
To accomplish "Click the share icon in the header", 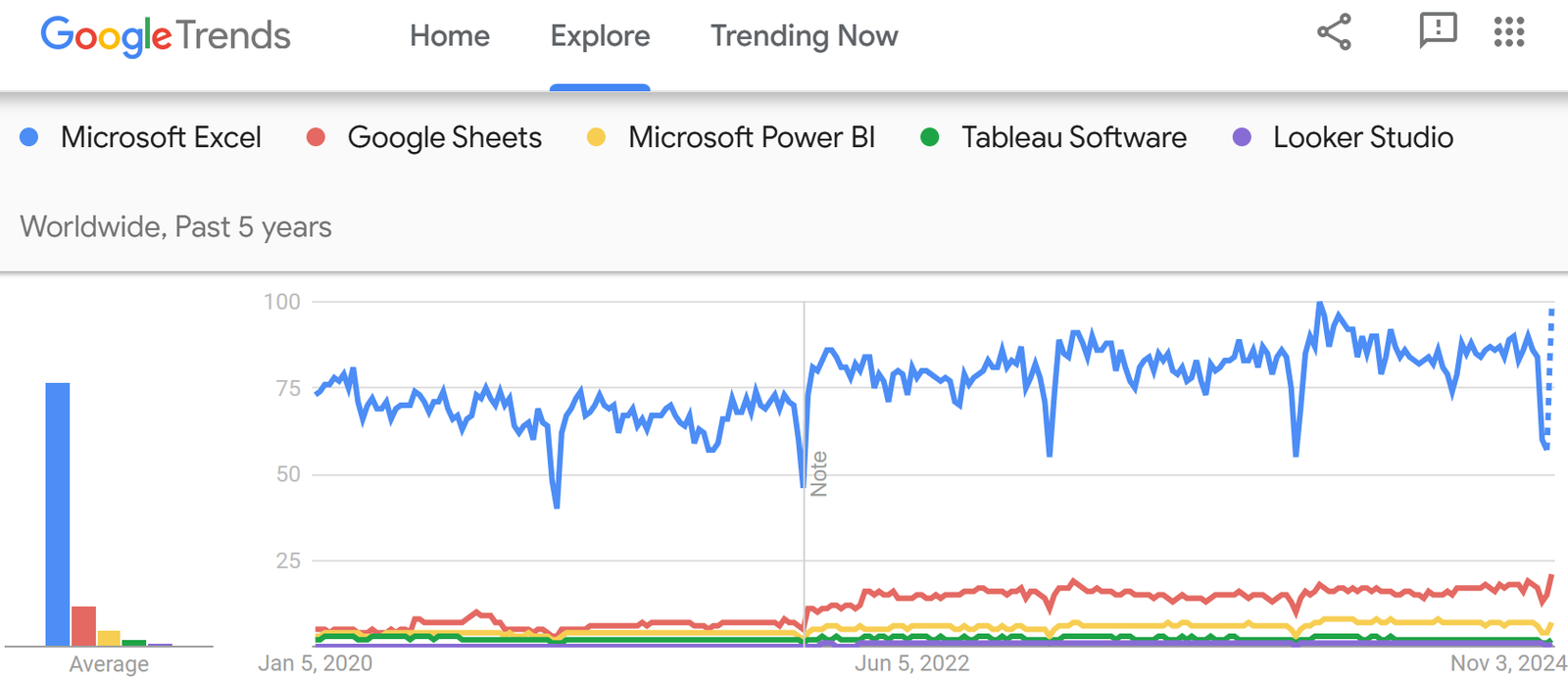I will point(1333,32).
